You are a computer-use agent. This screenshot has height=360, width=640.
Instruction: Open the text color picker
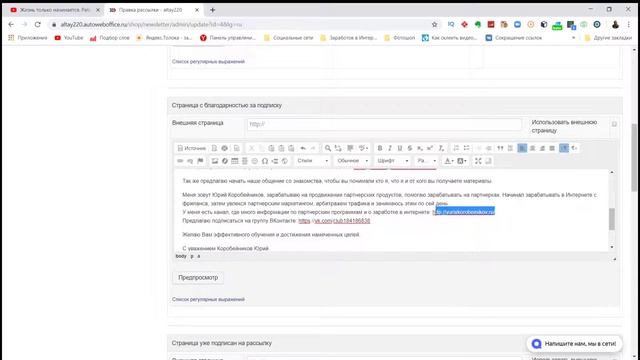[x=449, y=161]
